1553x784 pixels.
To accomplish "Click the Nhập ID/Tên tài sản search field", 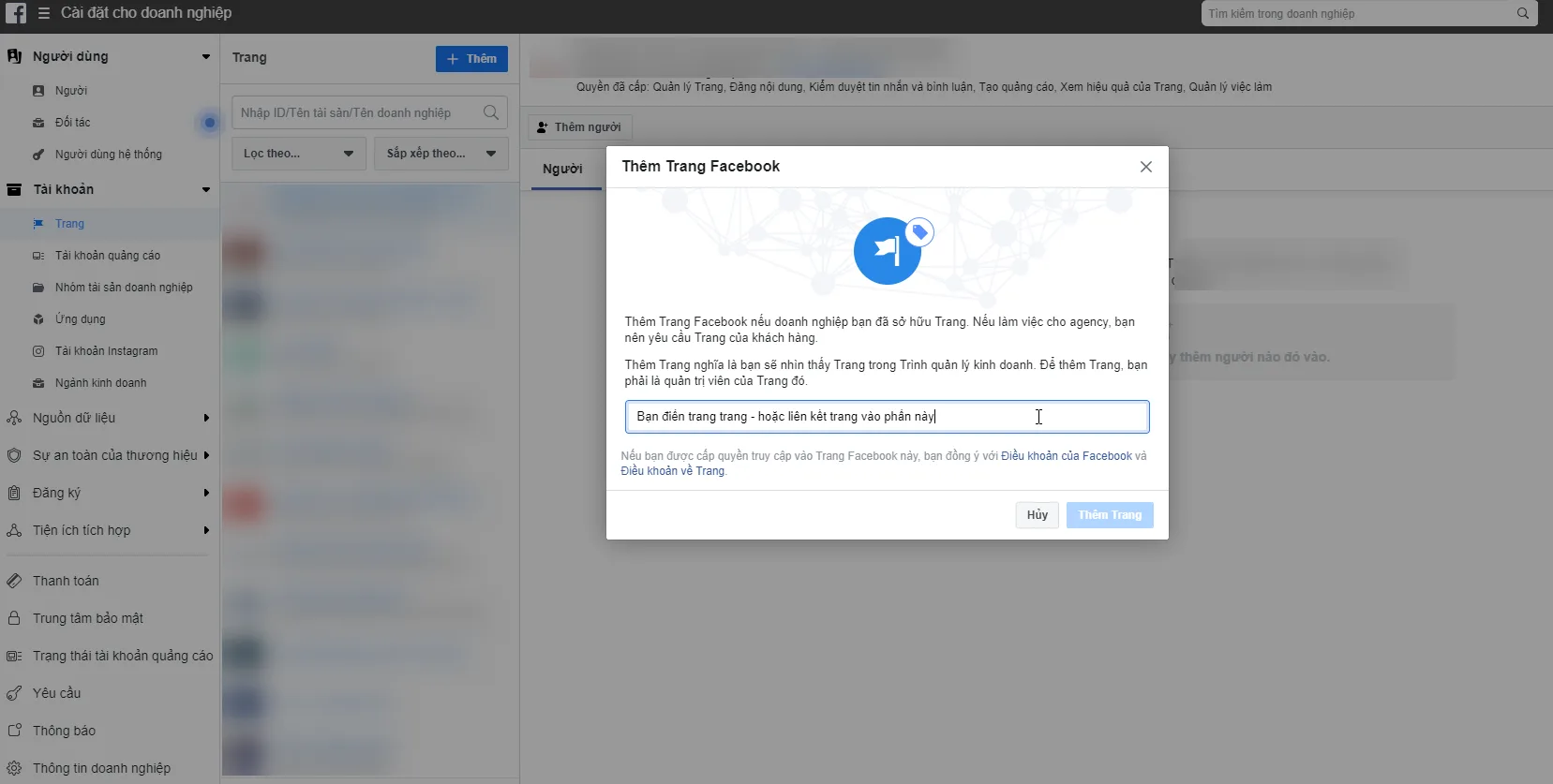I will click(x=369, y=112).
